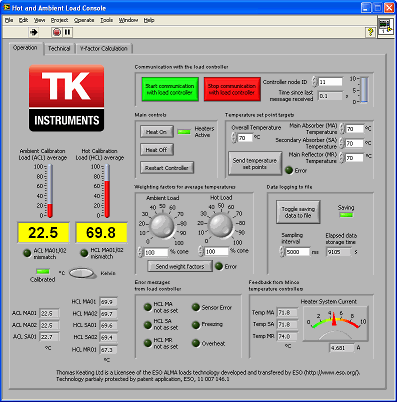
Task: Open the File menu
Action: (9, 20)
